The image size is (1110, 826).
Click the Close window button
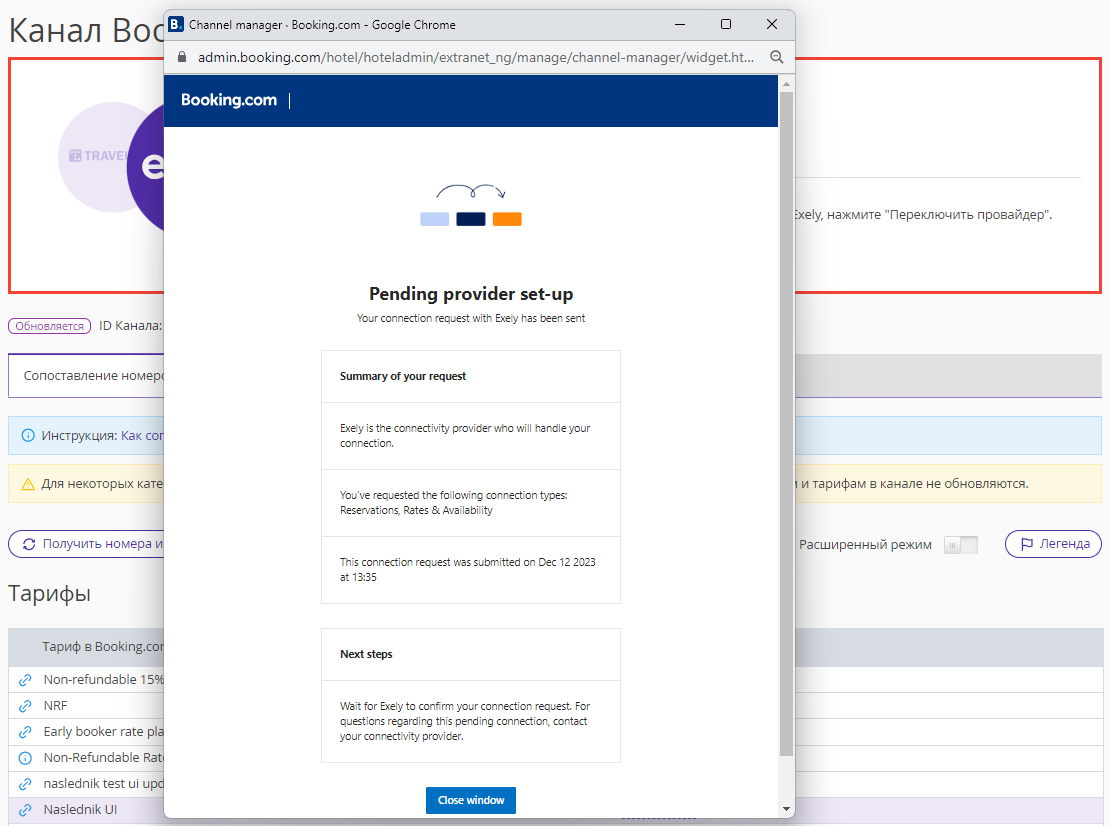[471, 800]
